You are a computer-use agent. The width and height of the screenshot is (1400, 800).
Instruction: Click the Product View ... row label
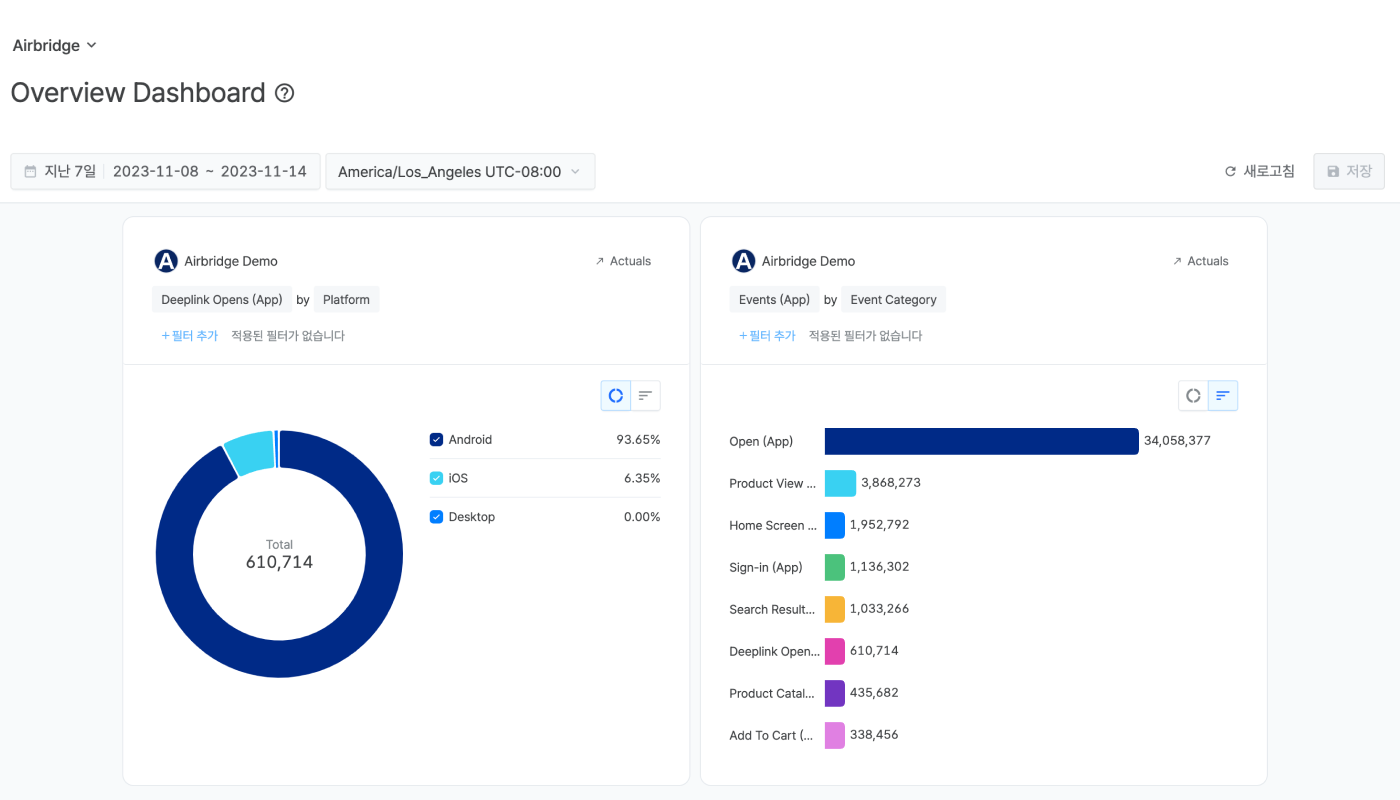[772, 483]
